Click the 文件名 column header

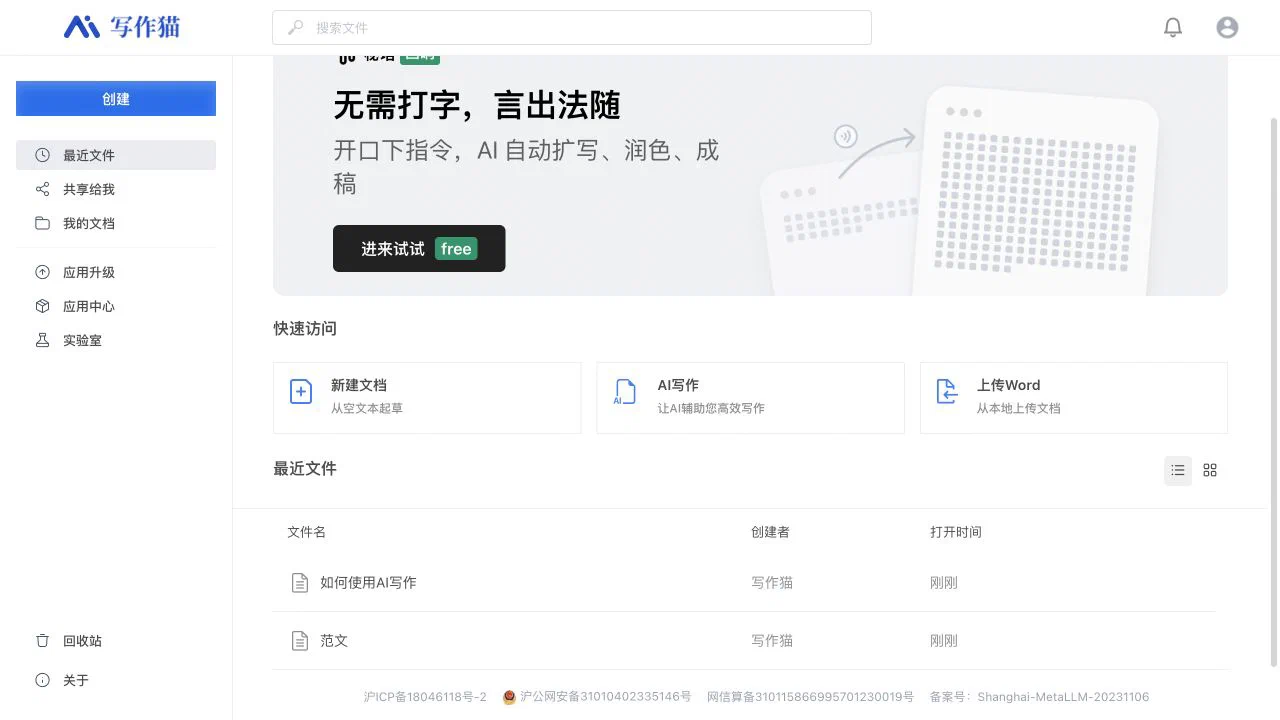click(x=306, y=532)
